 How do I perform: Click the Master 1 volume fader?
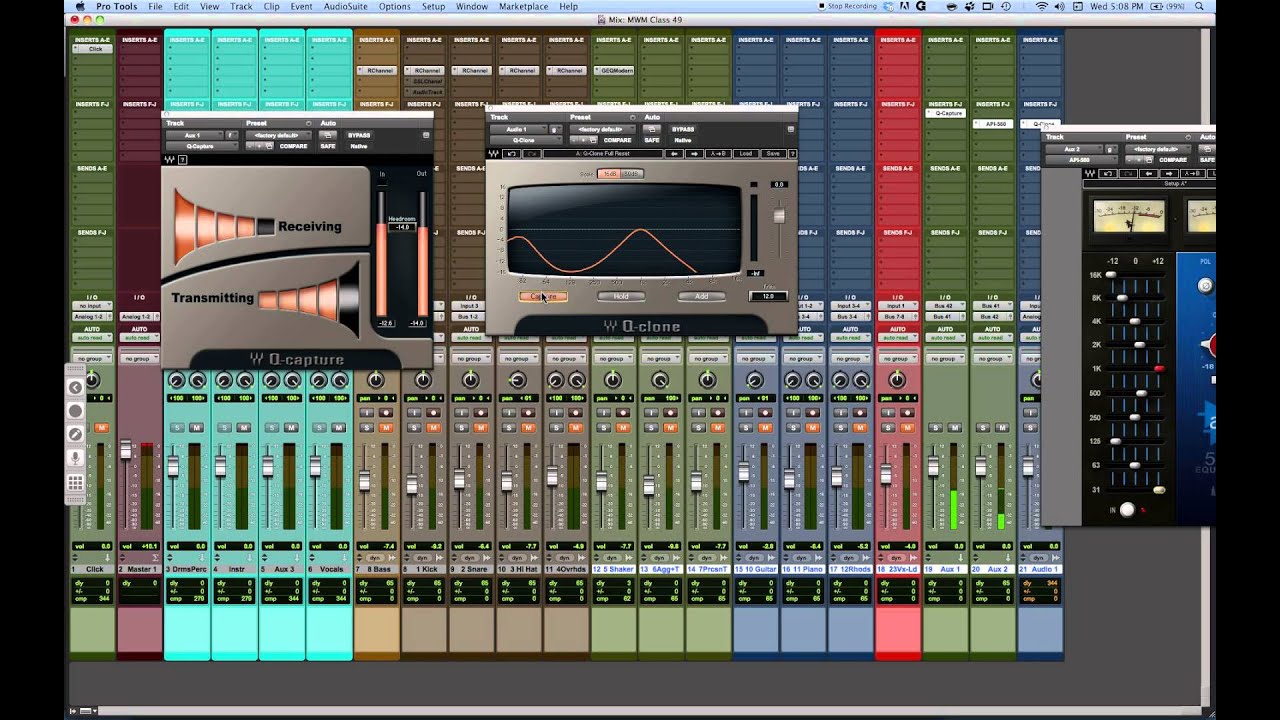point(126,450)
